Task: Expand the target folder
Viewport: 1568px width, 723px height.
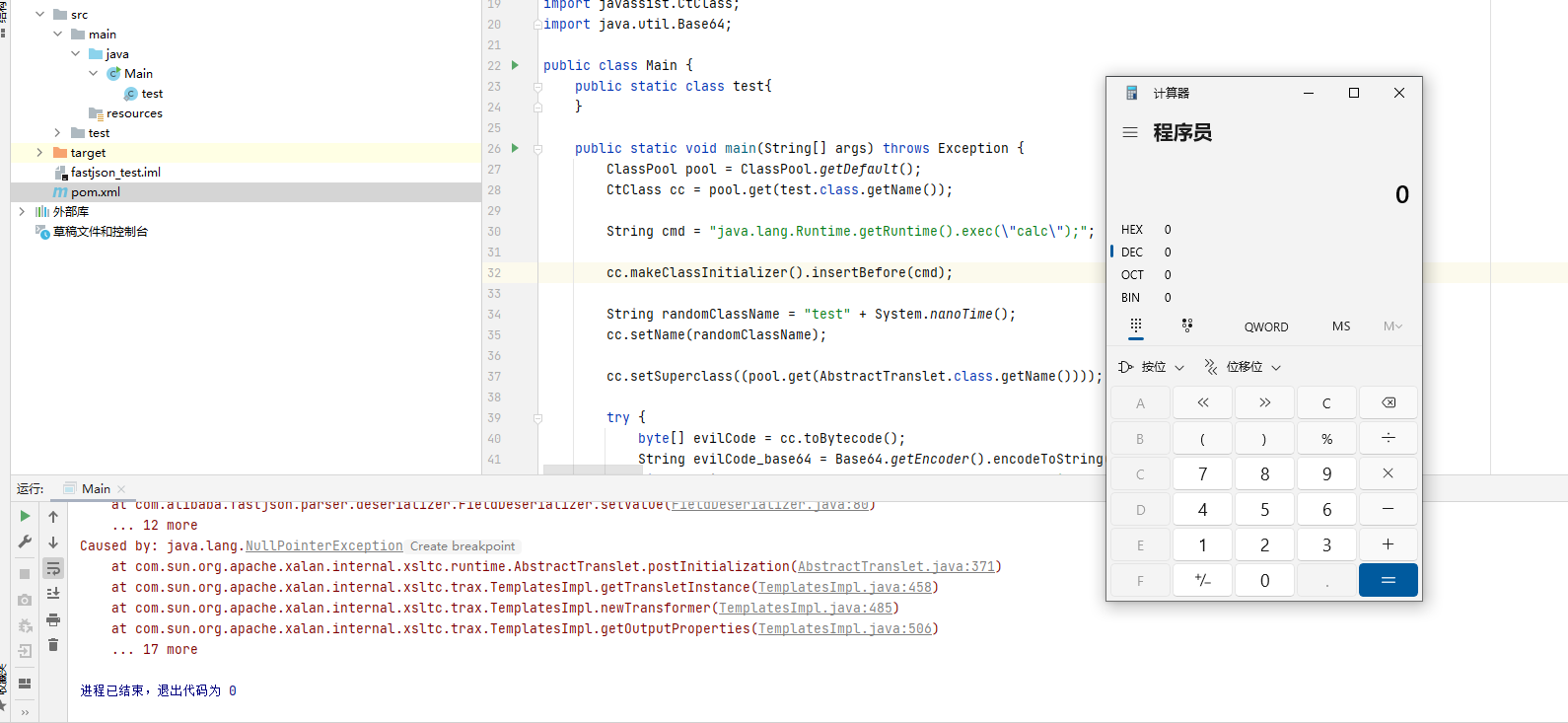Action: click(39, 152)
